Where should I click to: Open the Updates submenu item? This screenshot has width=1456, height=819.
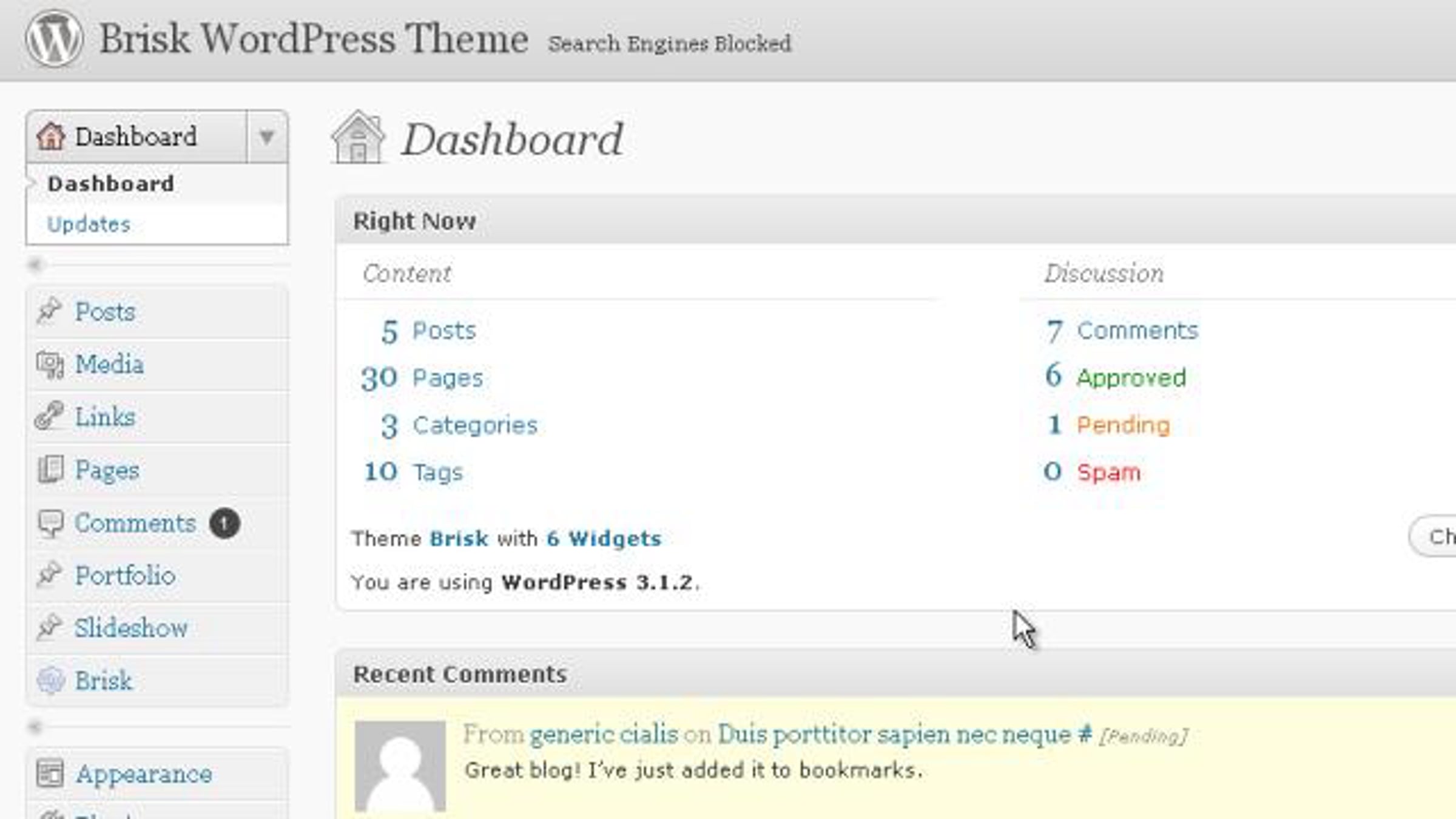point(89,224)
